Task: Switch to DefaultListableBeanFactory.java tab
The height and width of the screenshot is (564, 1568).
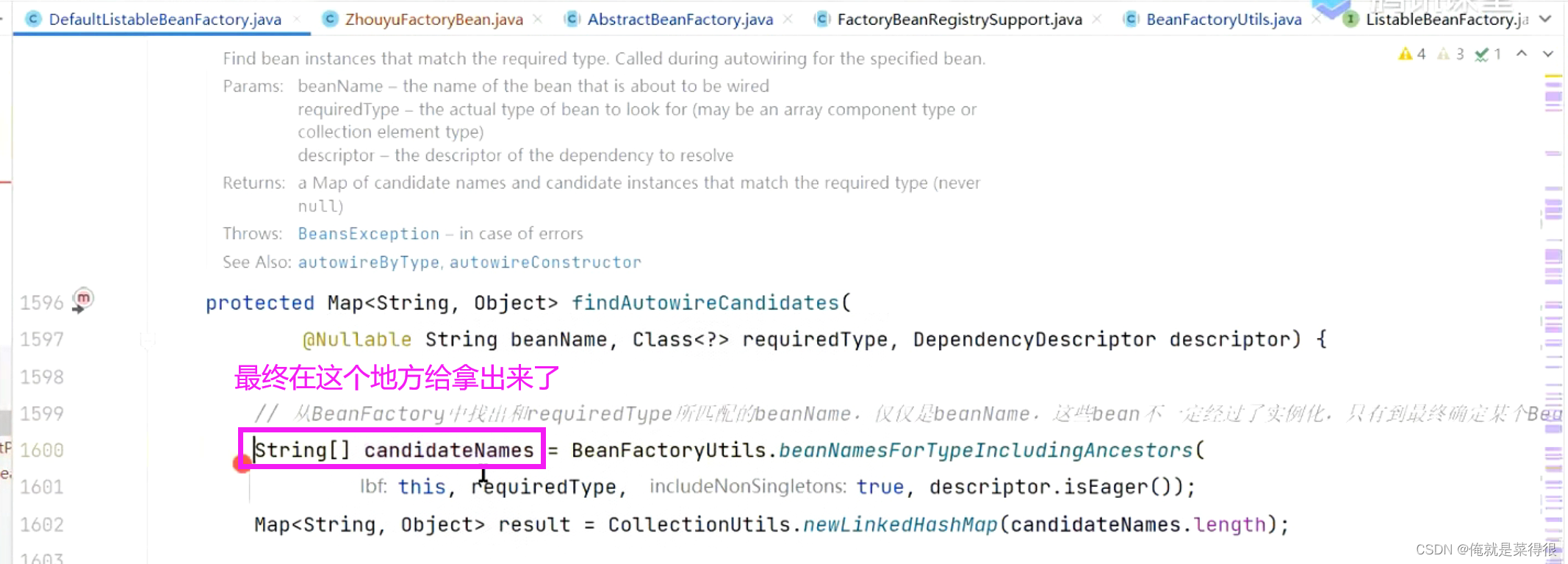Action: pyautogui.click(x=165, y=19)
